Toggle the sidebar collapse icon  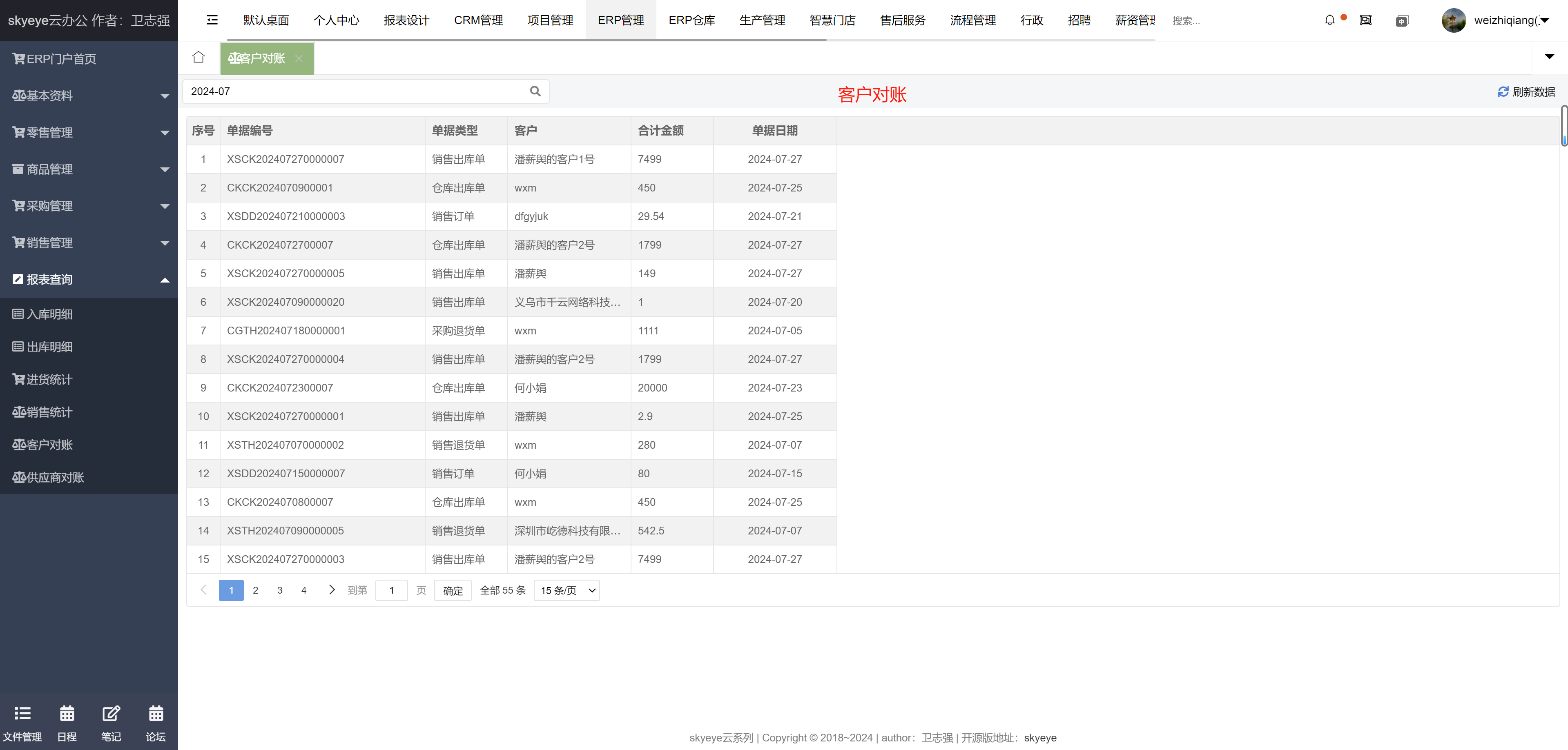pyautogui.click(x=212, y=20)
